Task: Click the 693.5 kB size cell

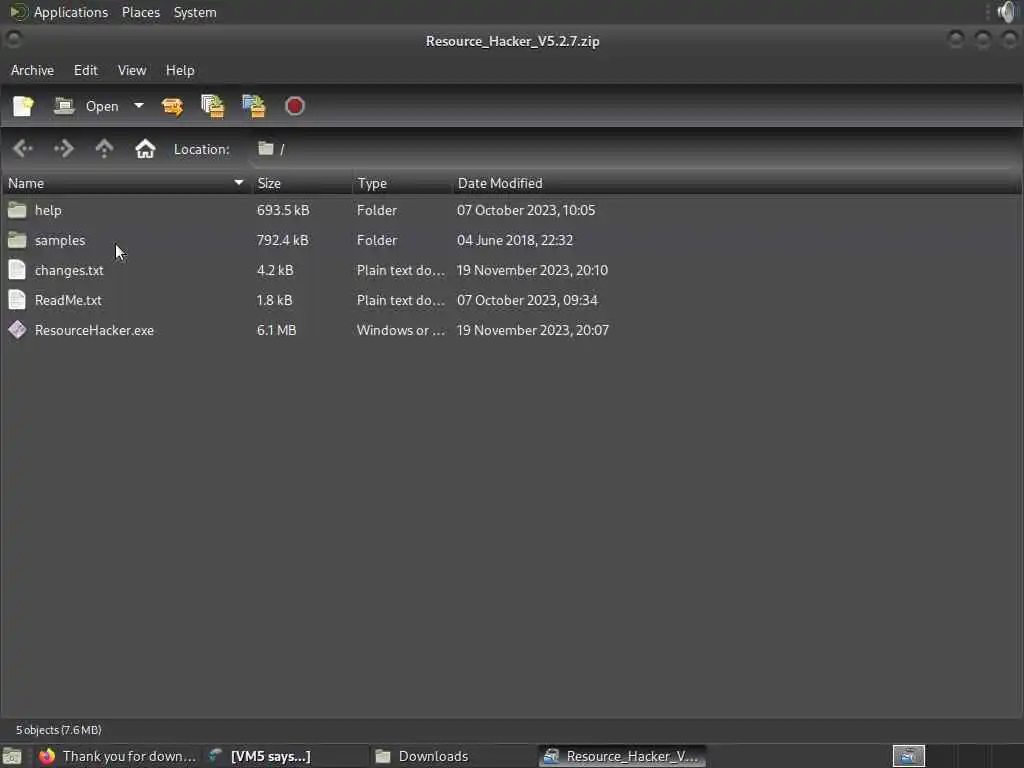Action: click(x=283, y=210)
